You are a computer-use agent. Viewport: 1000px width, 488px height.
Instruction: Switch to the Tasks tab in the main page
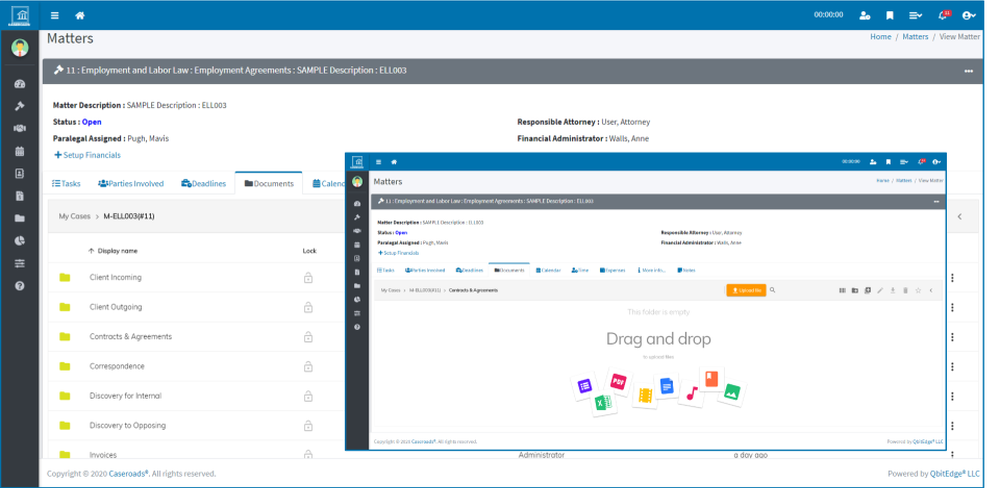coord(66,183)
